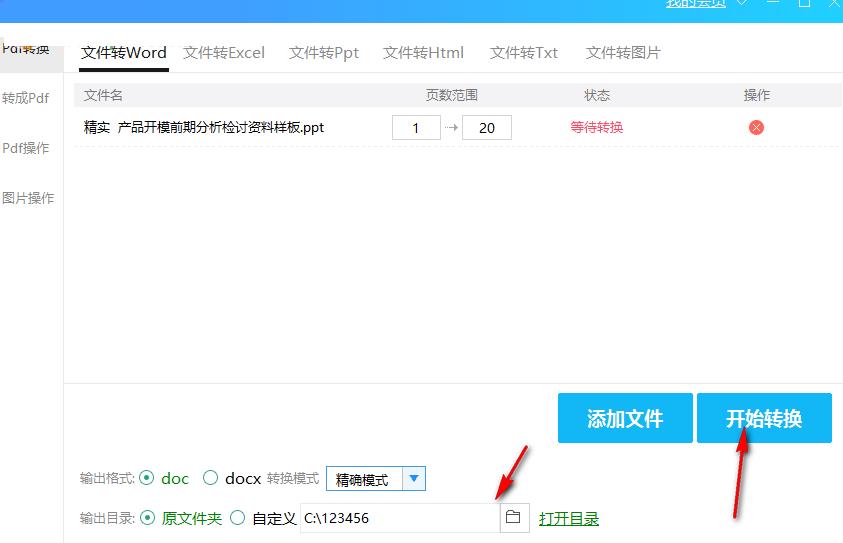This screenshot has height=543, width=843.
Task: Click the 操作 column header
Action: [x=756, y=95]
